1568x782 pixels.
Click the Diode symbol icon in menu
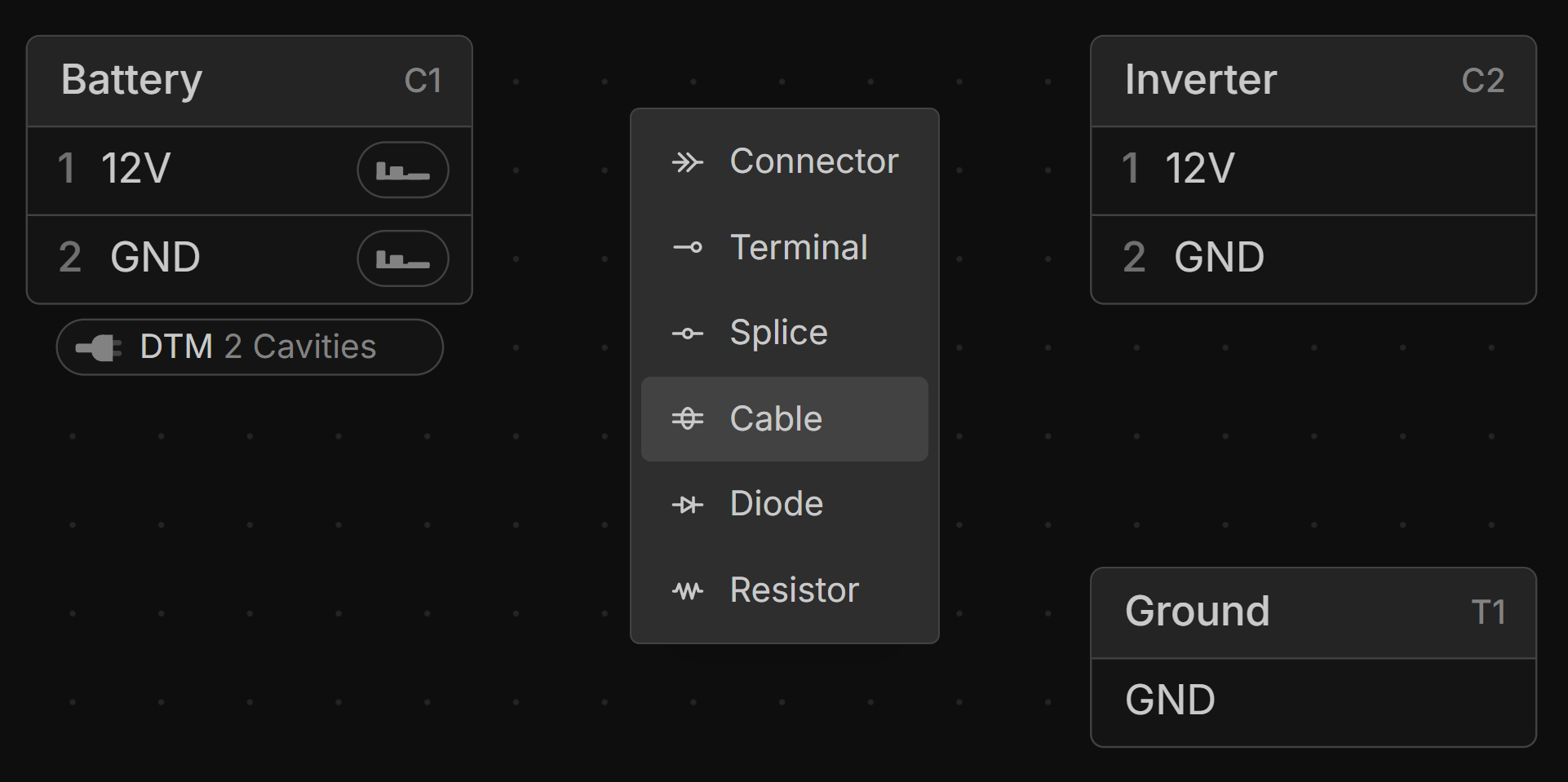(687, 506)
